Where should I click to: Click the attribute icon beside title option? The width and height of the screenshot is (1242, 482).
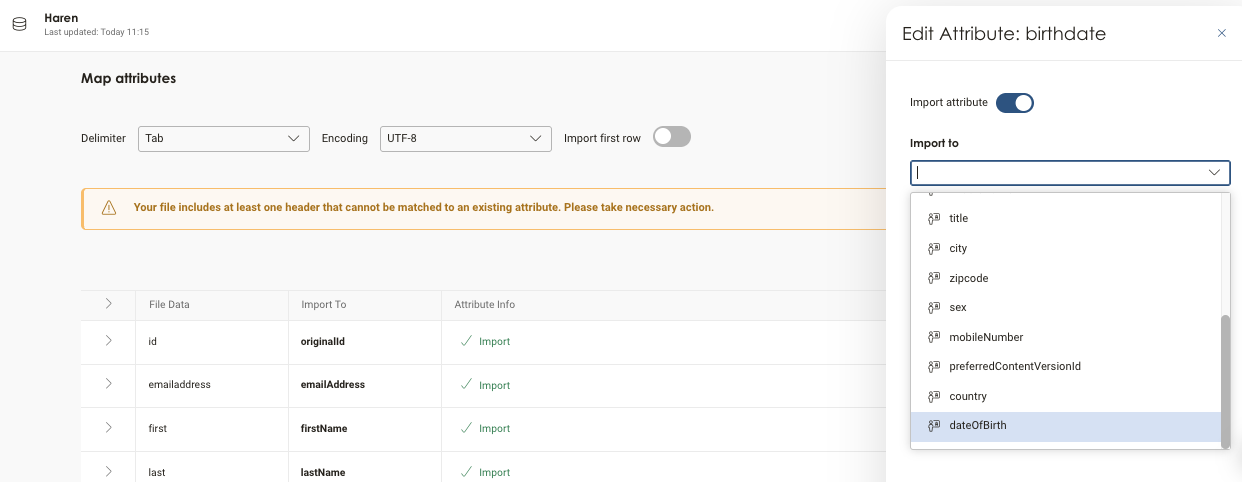935,218
